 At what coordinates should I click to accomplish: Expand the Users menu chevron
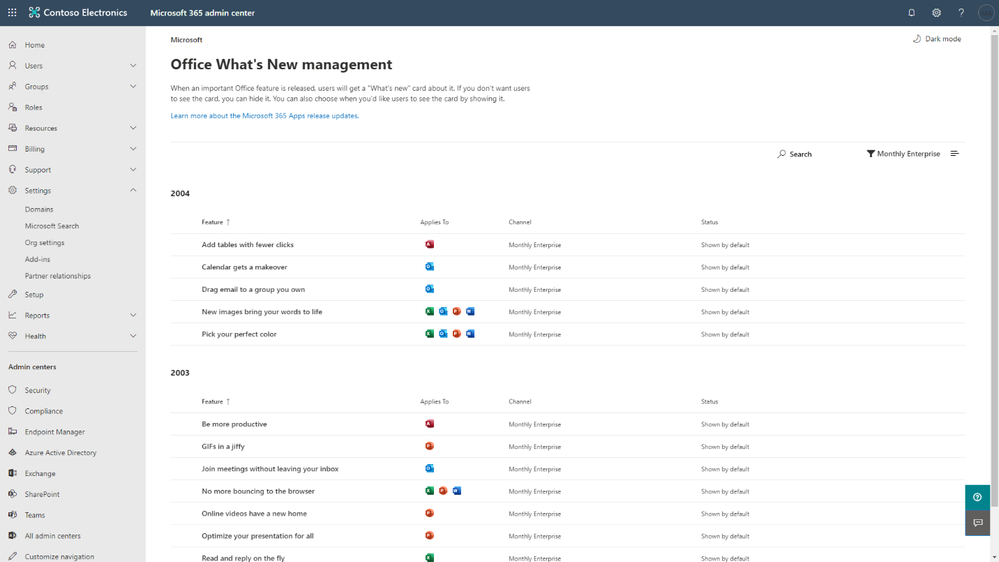[x=133, y=66]
